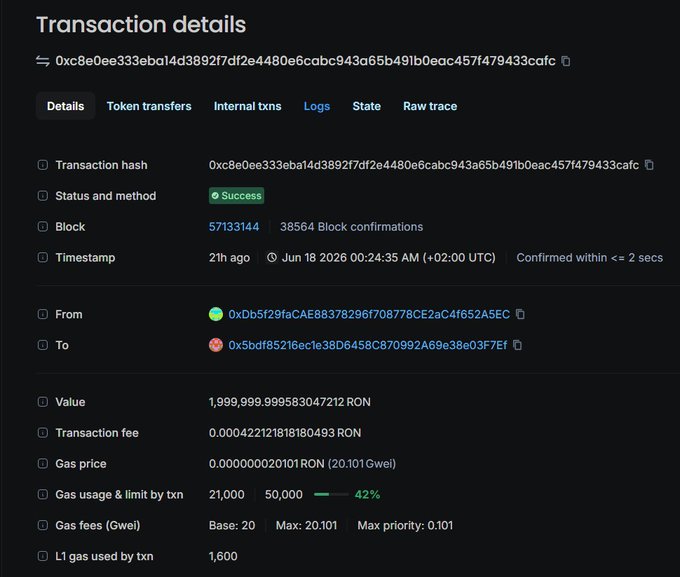
Task: Show info hint for Status and method
Action: [x=42, y=196]
